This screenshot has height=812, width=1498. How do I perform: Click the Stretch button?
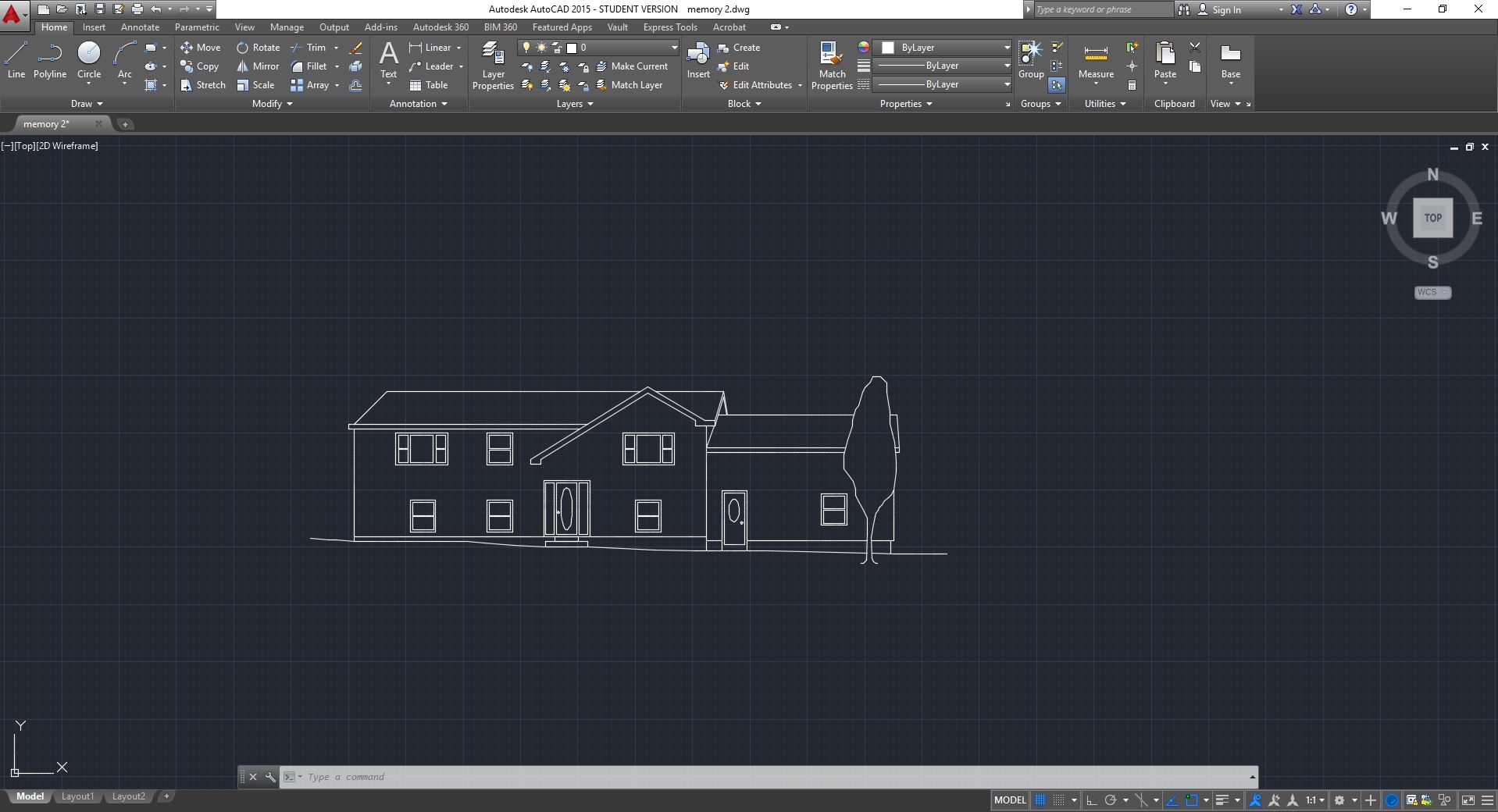tap(203, 85)
